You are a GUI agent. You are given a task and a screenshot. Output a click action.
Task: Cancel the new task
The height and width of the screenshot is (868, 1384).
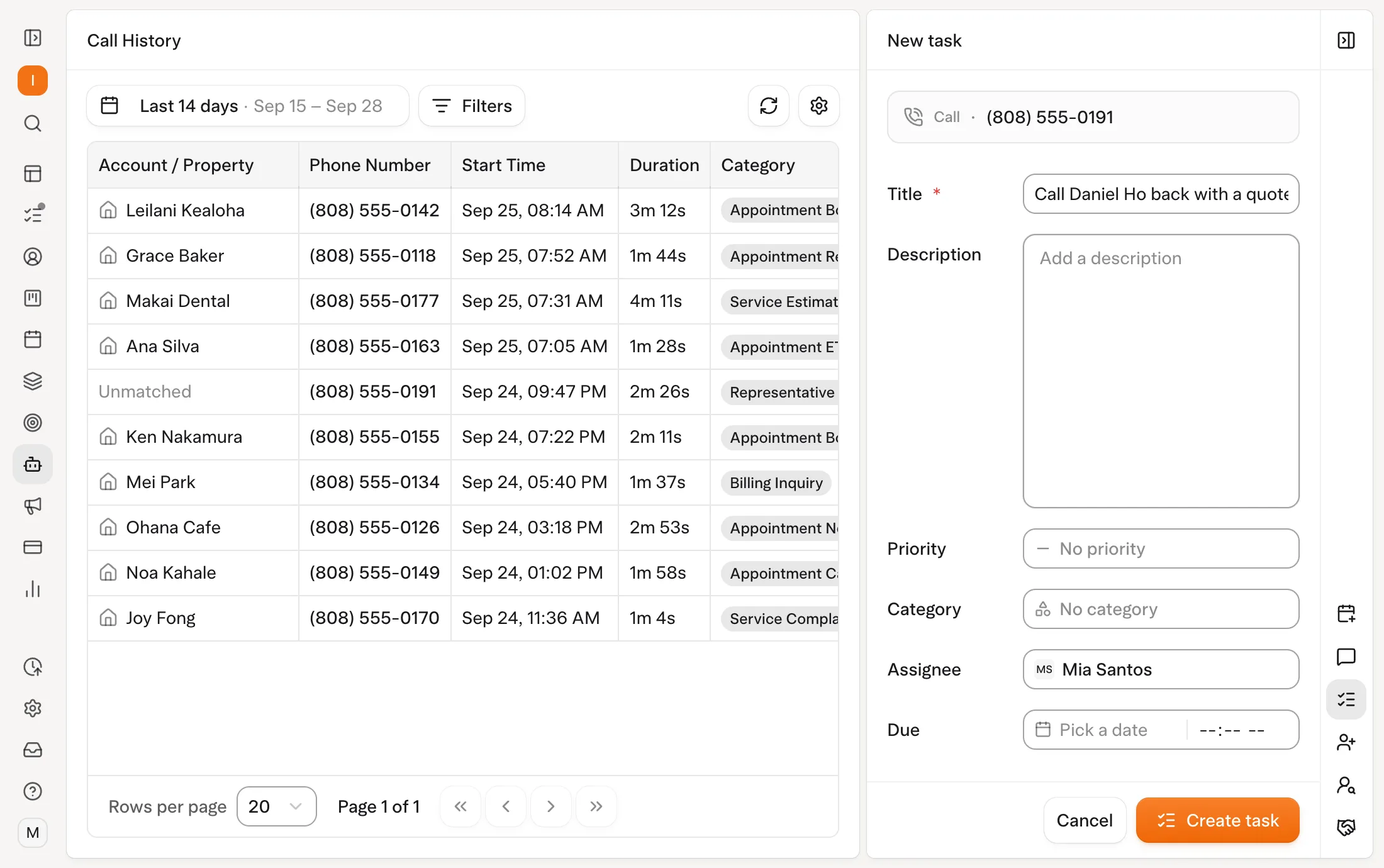point(1085,820)
